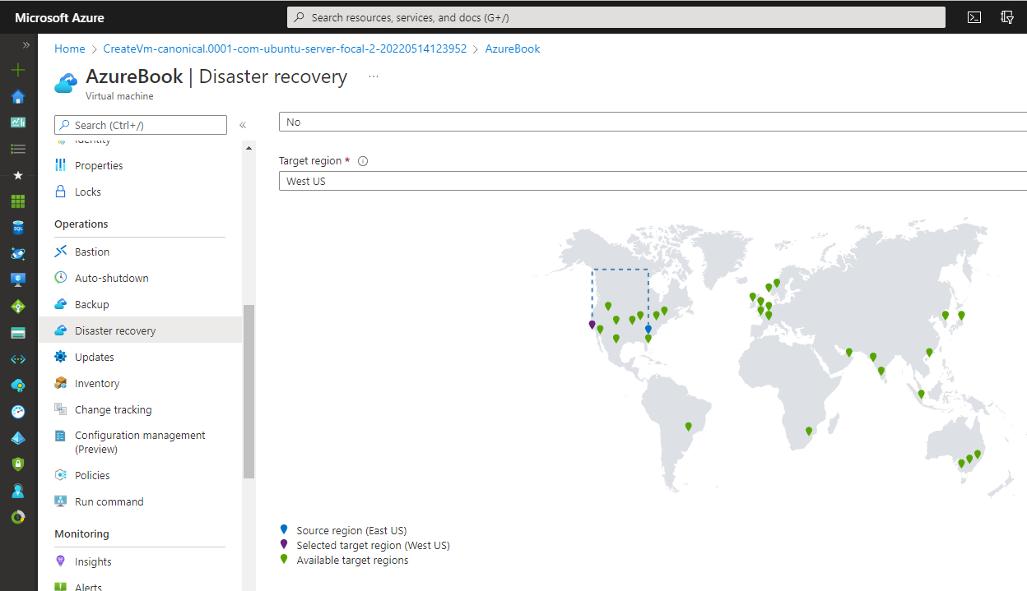Open the dropdown showing No
The width and height of the screenshot is (1027, 591).
pos(652,122)
